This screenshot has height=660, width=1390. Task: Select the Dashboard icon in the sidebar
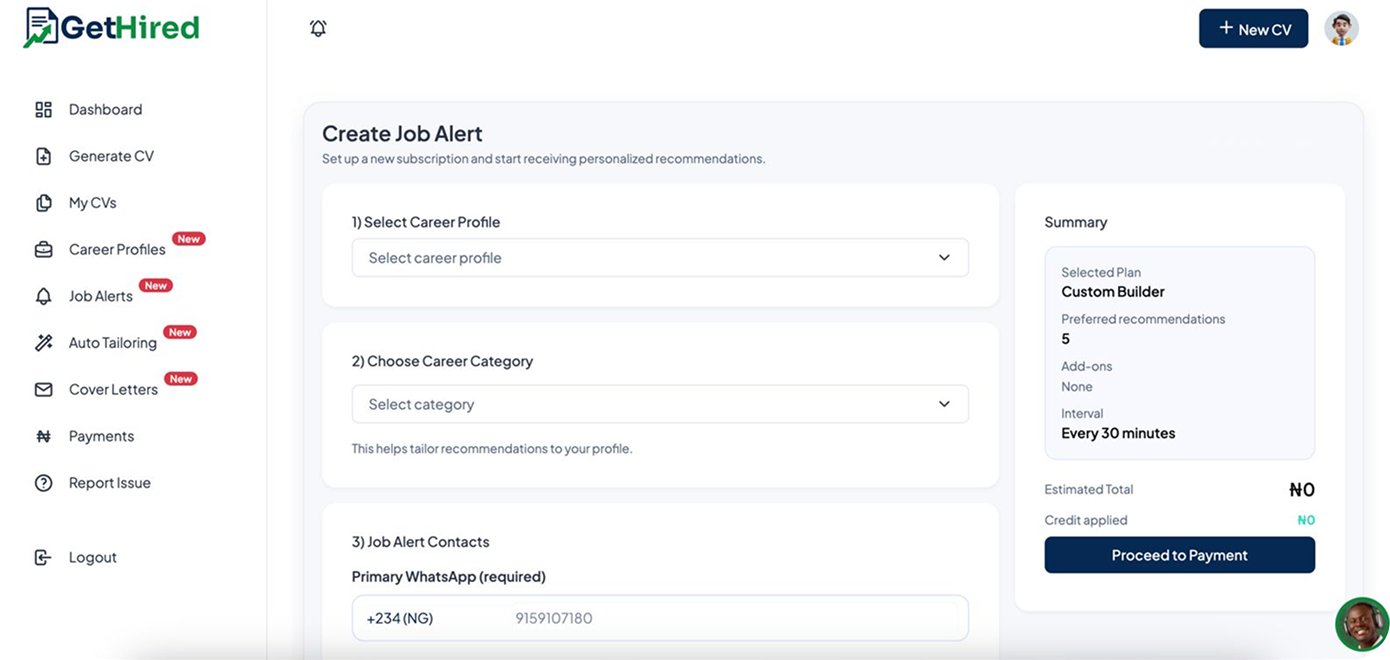point(44,109)
